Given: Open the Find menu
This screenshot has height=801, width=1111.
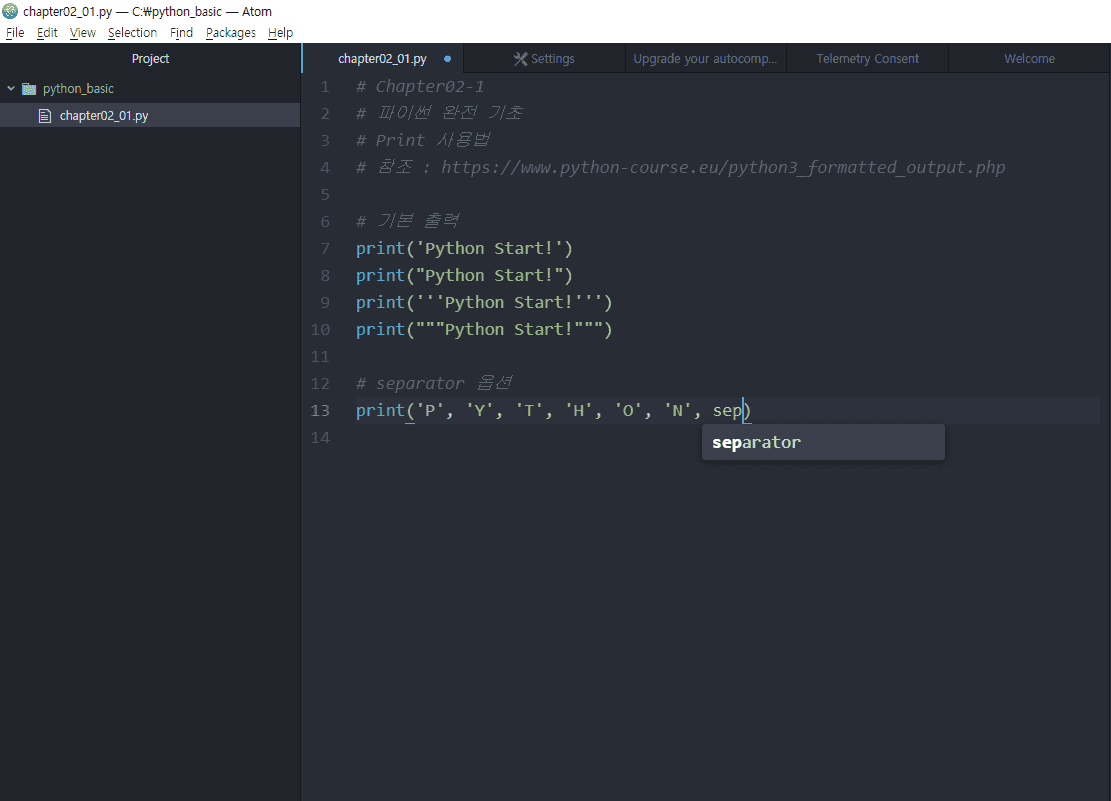Looking at the screenshot, I should [181, 33].
